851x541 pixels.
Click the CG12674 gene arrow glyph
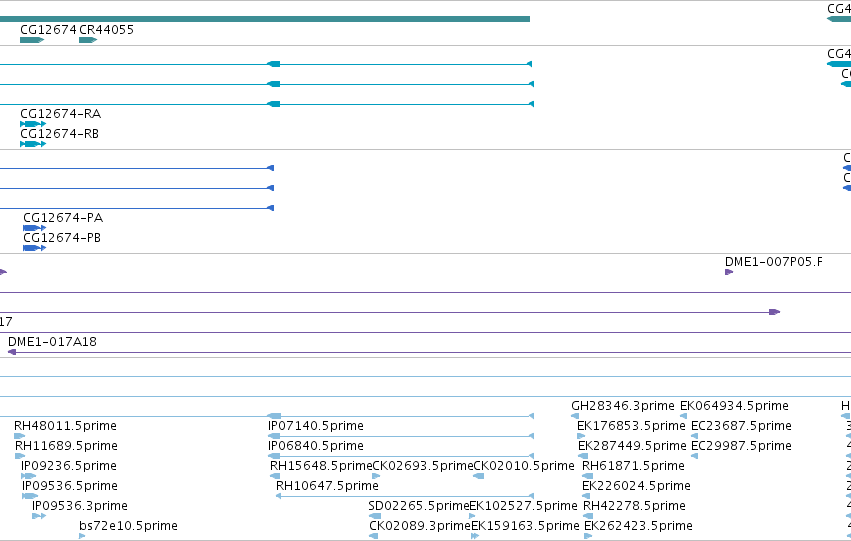[x=32, y=40]
